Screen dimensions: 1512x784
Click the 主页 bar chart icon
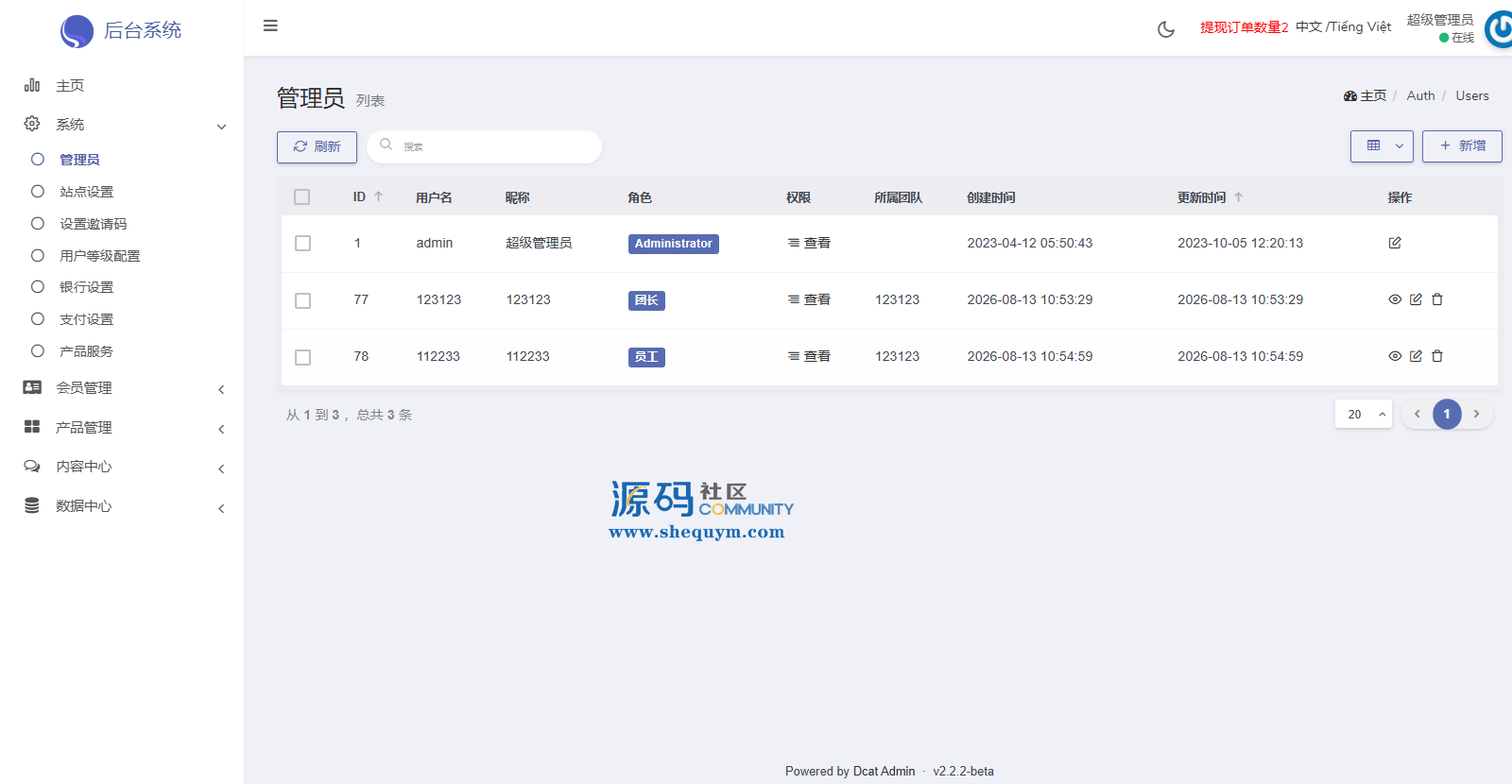point(32,85)
